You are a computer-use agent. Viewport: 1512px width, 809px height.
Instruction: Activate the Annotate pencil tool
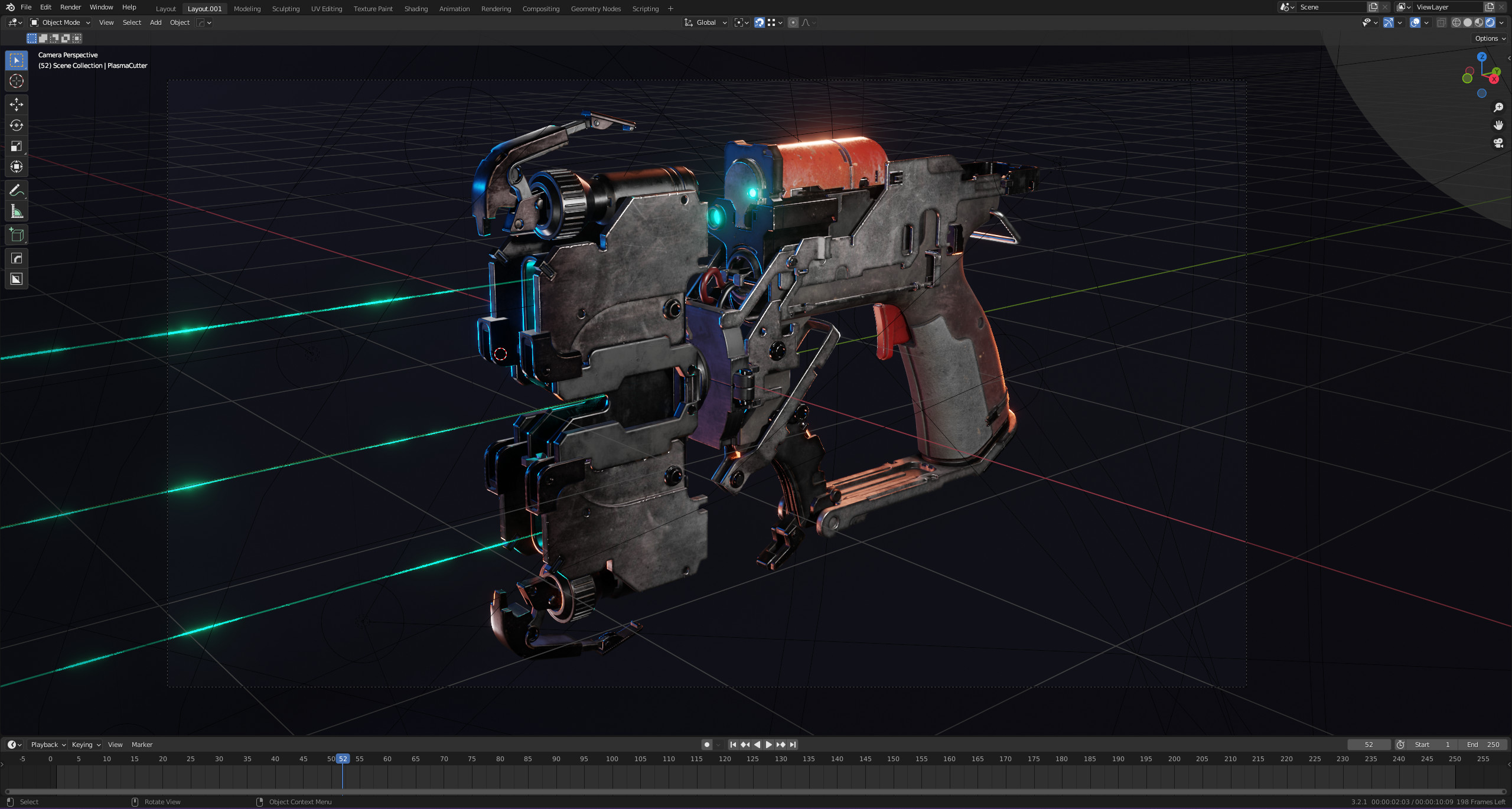click(x=17, y=190)
